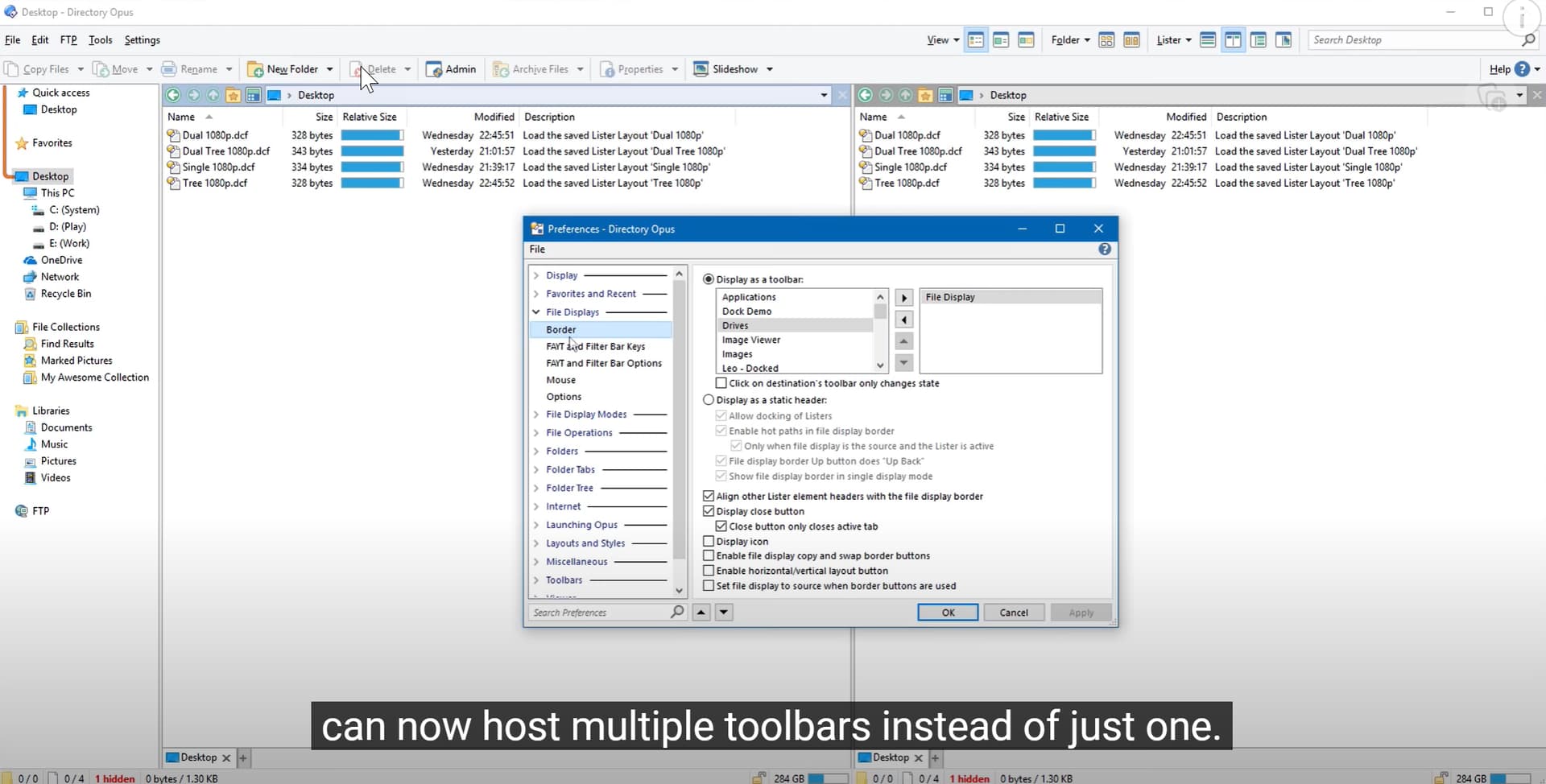Screen dimensions: 1546x784
Task: Click the second Folder layout icon
Action: click(x=1131, y=40)
